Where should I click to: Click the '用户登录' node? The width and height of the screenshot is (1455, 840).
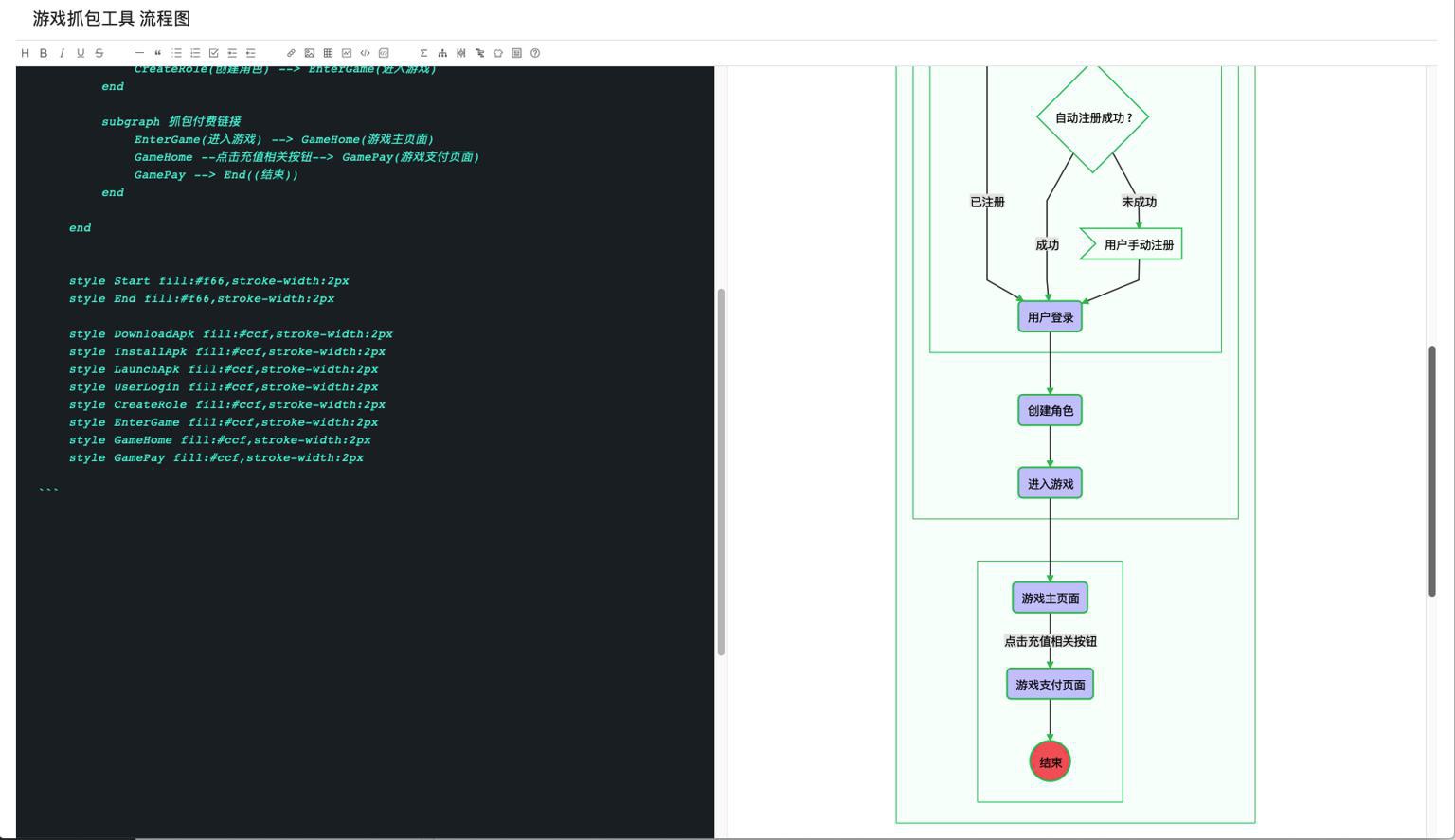[x=1051, y=317]
